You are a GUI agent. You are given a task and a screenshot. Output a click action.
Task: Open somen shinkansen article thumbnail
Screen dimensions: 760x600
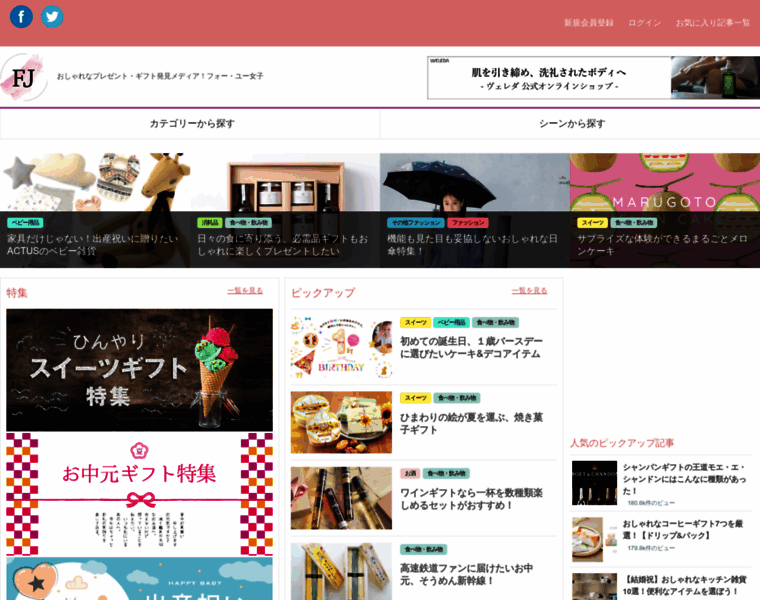coord(341,571)
